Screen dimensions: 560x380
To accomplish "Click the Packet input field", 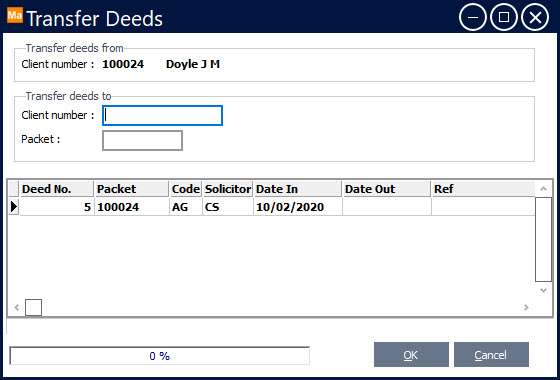I will click(142, 140).
